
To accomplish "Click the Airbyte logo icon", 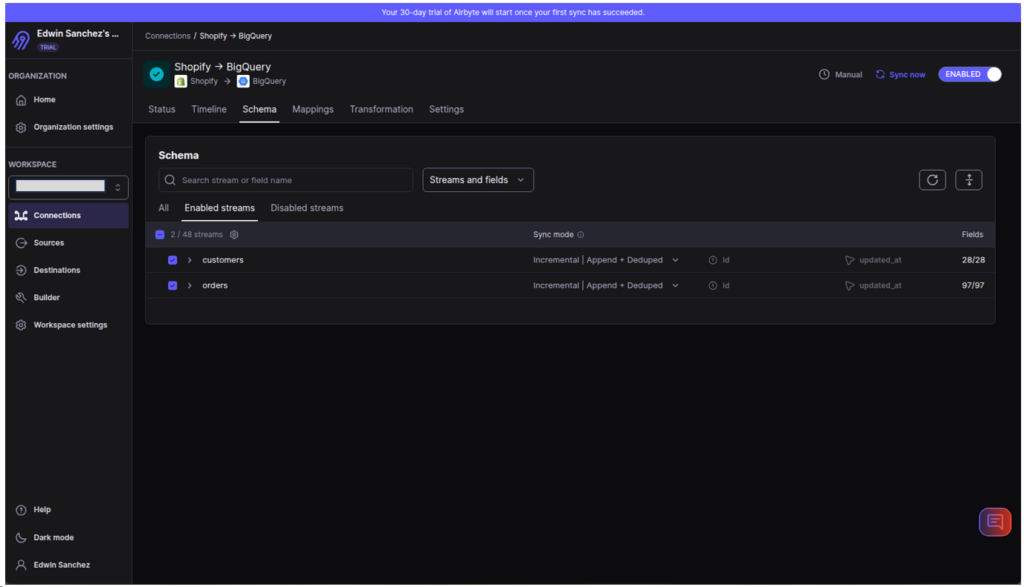I will pos(21,40).
